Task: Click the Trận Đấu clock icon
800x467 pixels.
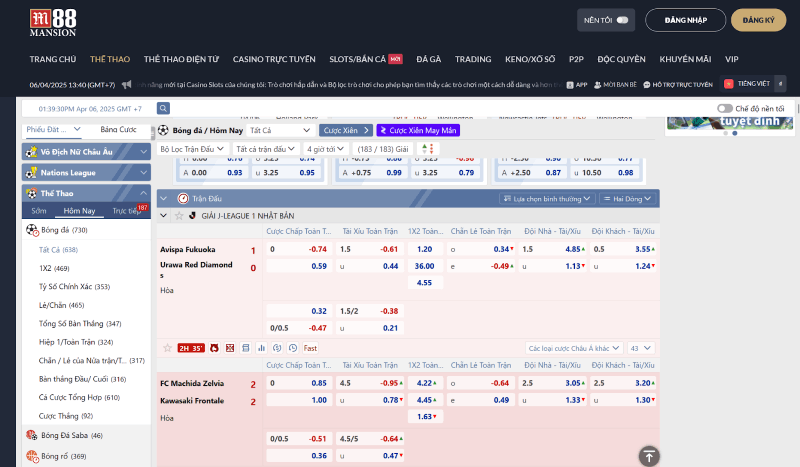Action: 183,199
